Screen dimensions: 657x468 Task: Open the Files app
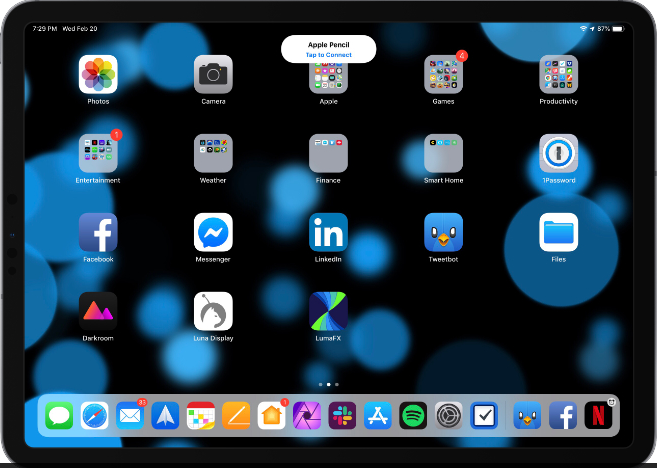(x=559, y=232)
